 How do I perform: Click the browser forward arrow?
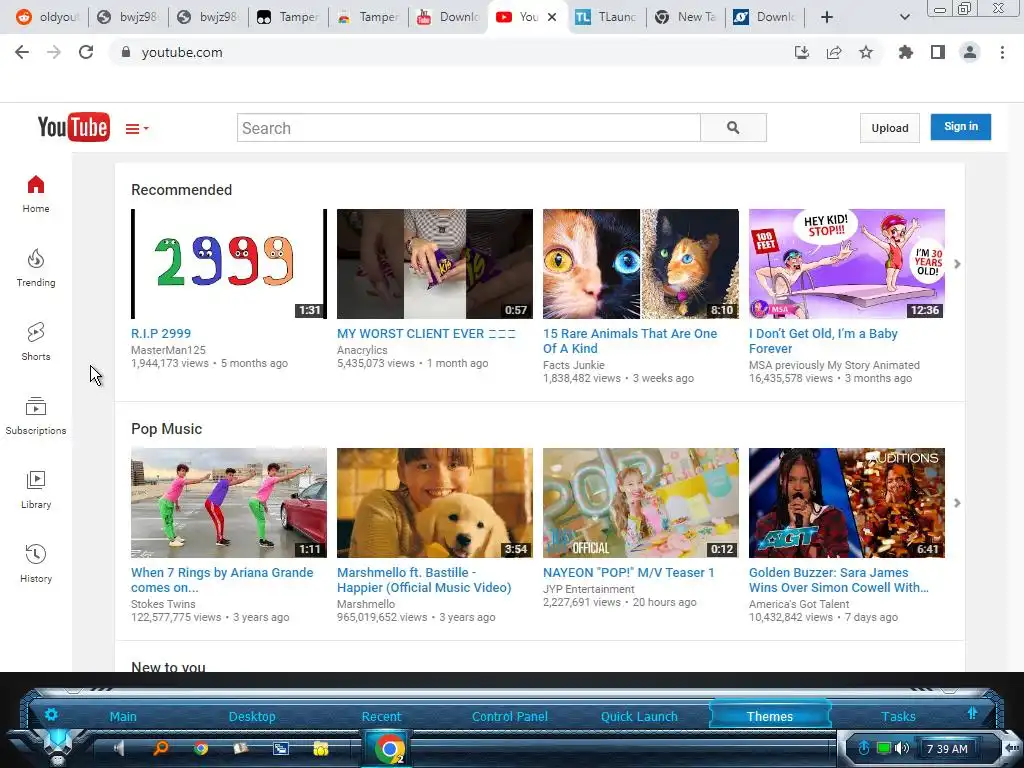click(x=54, y=52)
